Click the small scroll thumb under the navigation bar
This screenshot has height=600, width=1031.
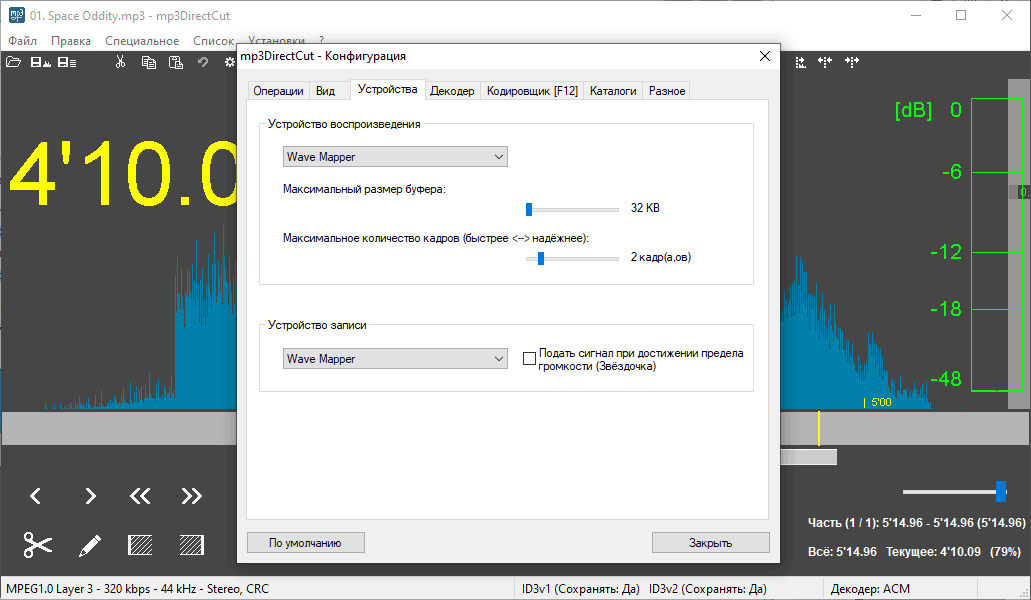click(x=808, y=457)
